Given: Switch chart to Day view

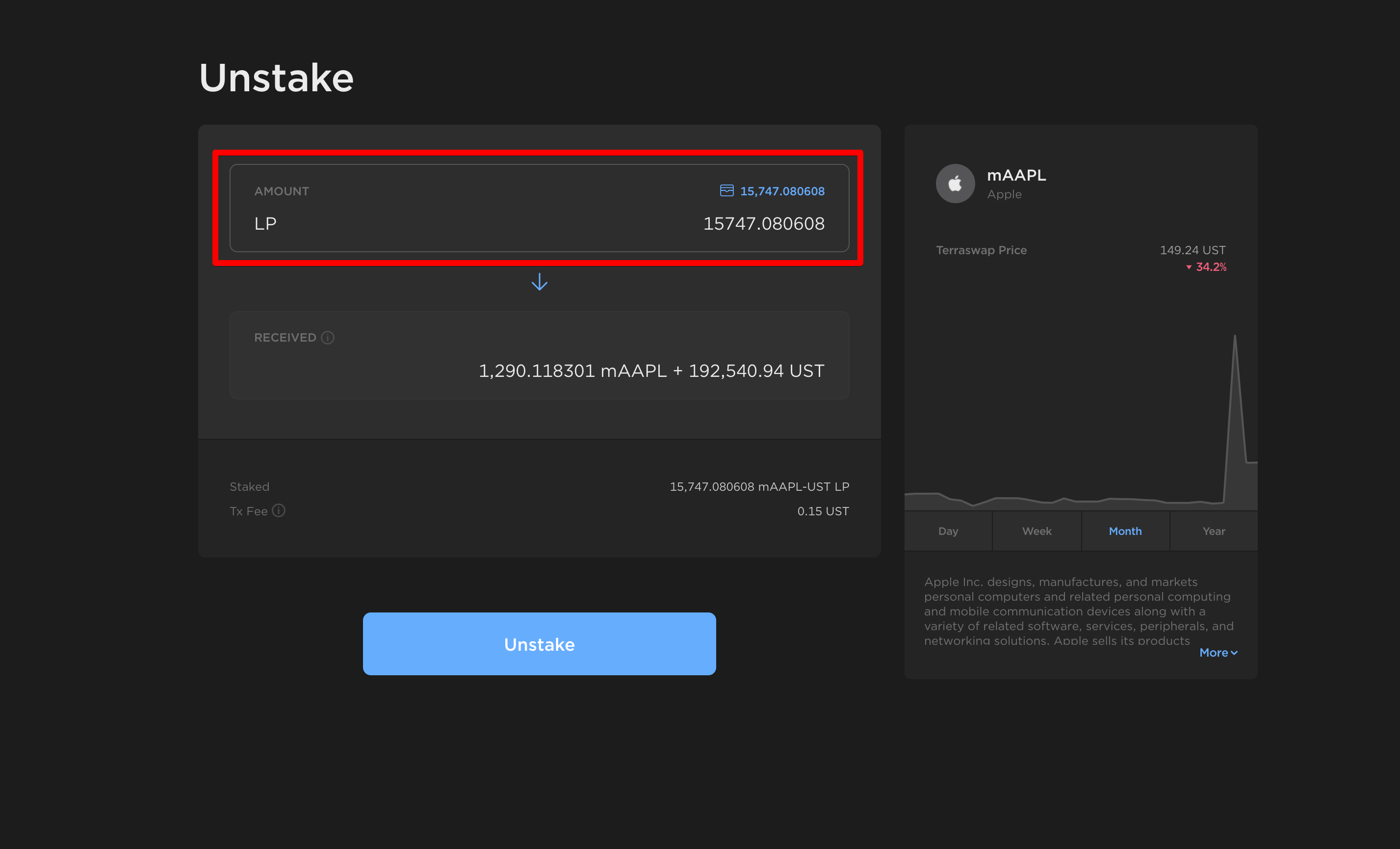Looking at the screenshot, I should pos(948,531).
